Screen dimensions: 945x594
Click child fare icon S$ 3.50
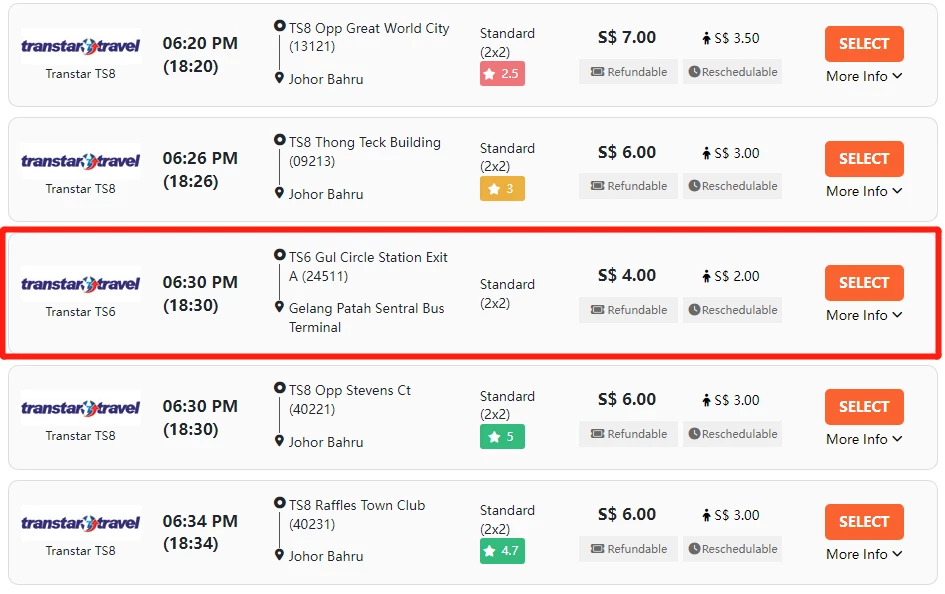click(x=706, y=38)
